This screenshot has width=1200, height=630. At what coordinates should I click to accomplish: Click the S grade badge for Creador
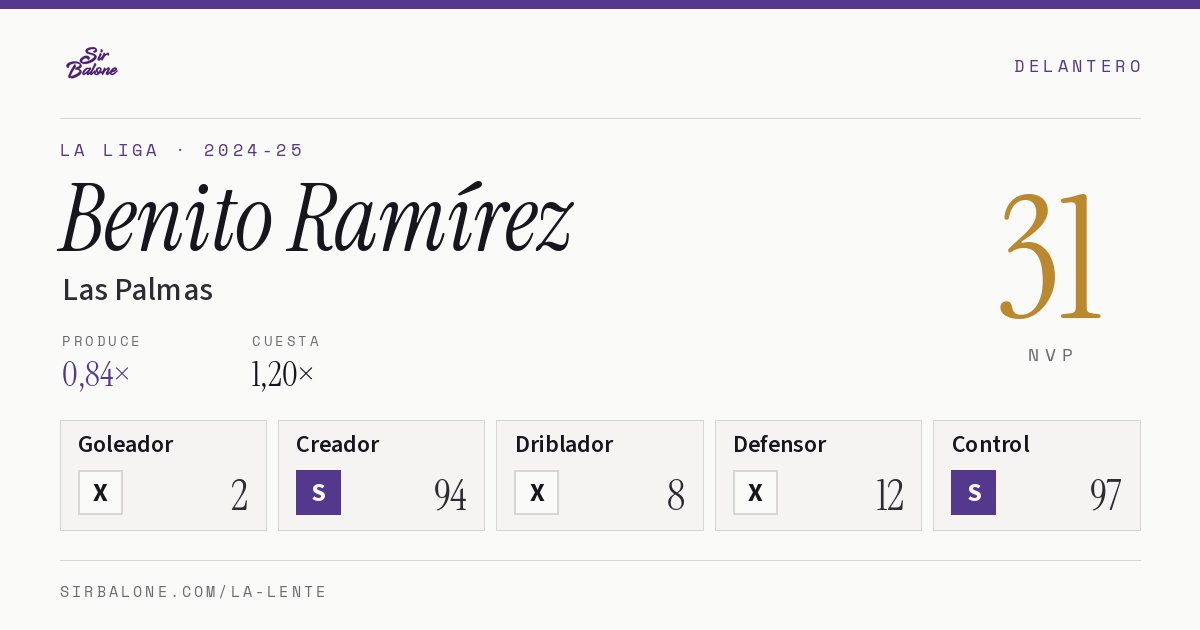[x=318, y=492]
